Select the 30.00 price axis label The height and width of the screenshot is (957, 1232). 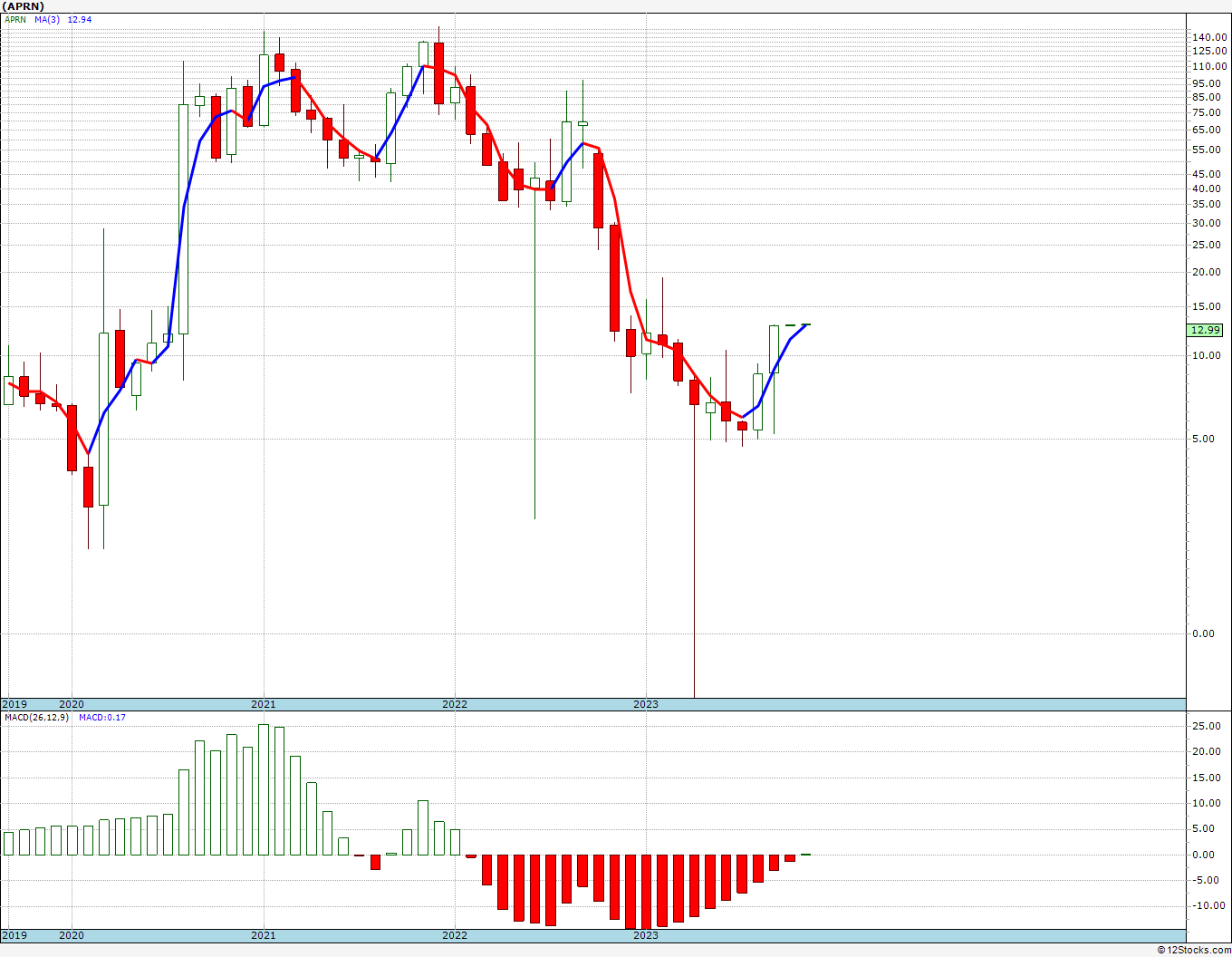pyautogui.click(x=1207, y=223)
